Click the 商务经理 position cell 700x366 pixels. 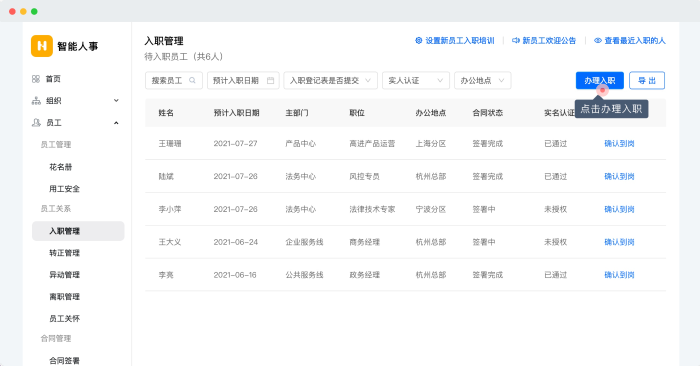coord(365,242)
